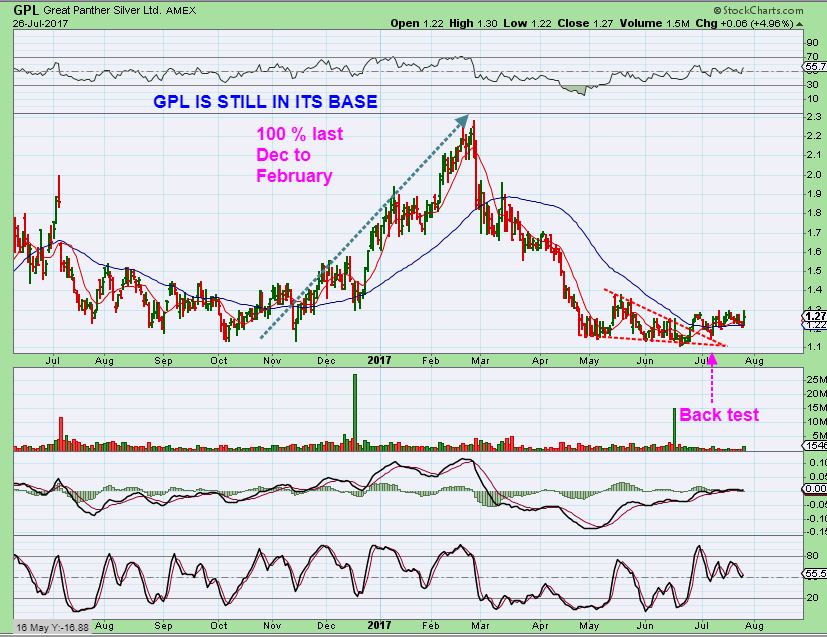Click the Volume 1.5M readout
The height and width of the screenshot is (637, 827).
(655, 24)
